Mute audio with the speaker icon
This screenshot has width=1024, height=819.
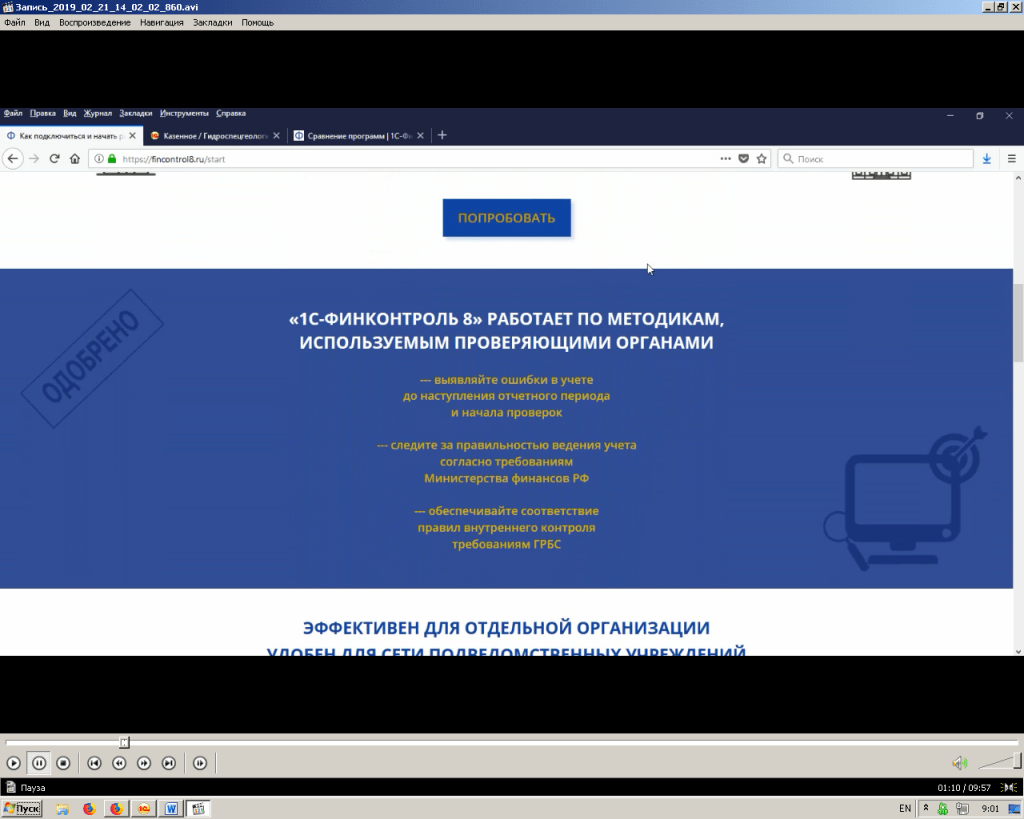tap(959, 763)
